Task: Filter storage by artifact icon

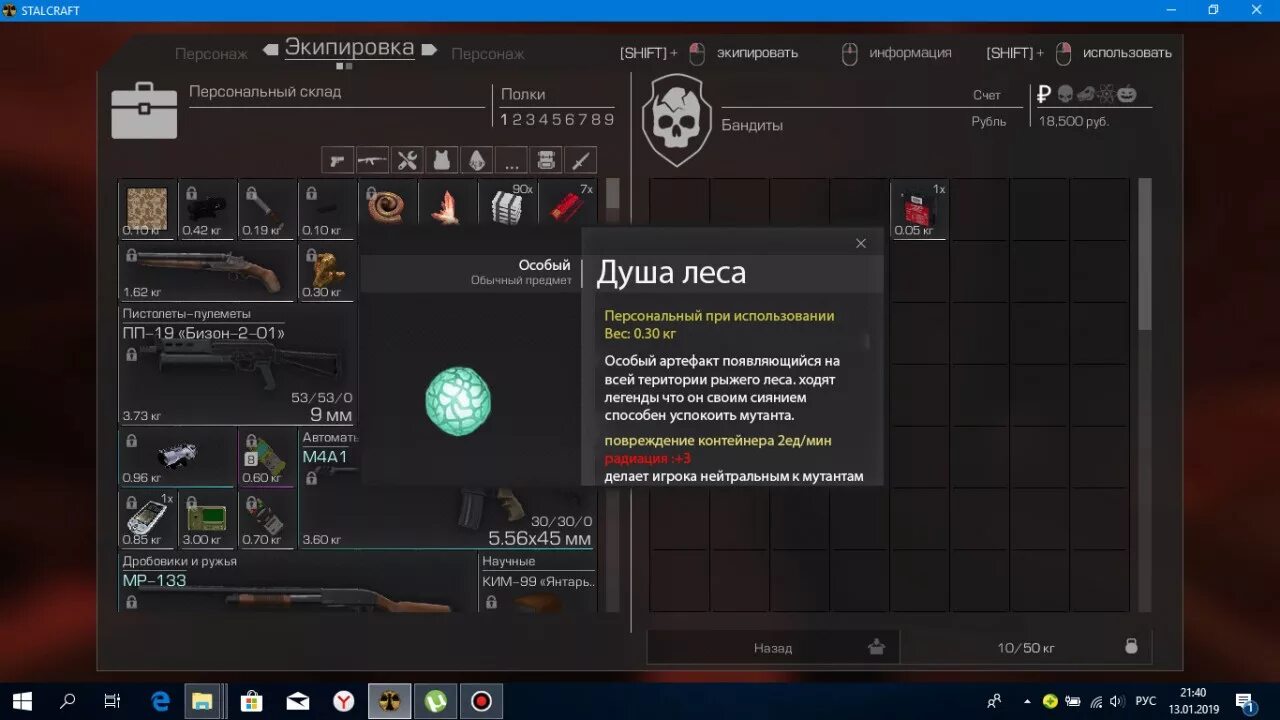Action: click(476, 160)
